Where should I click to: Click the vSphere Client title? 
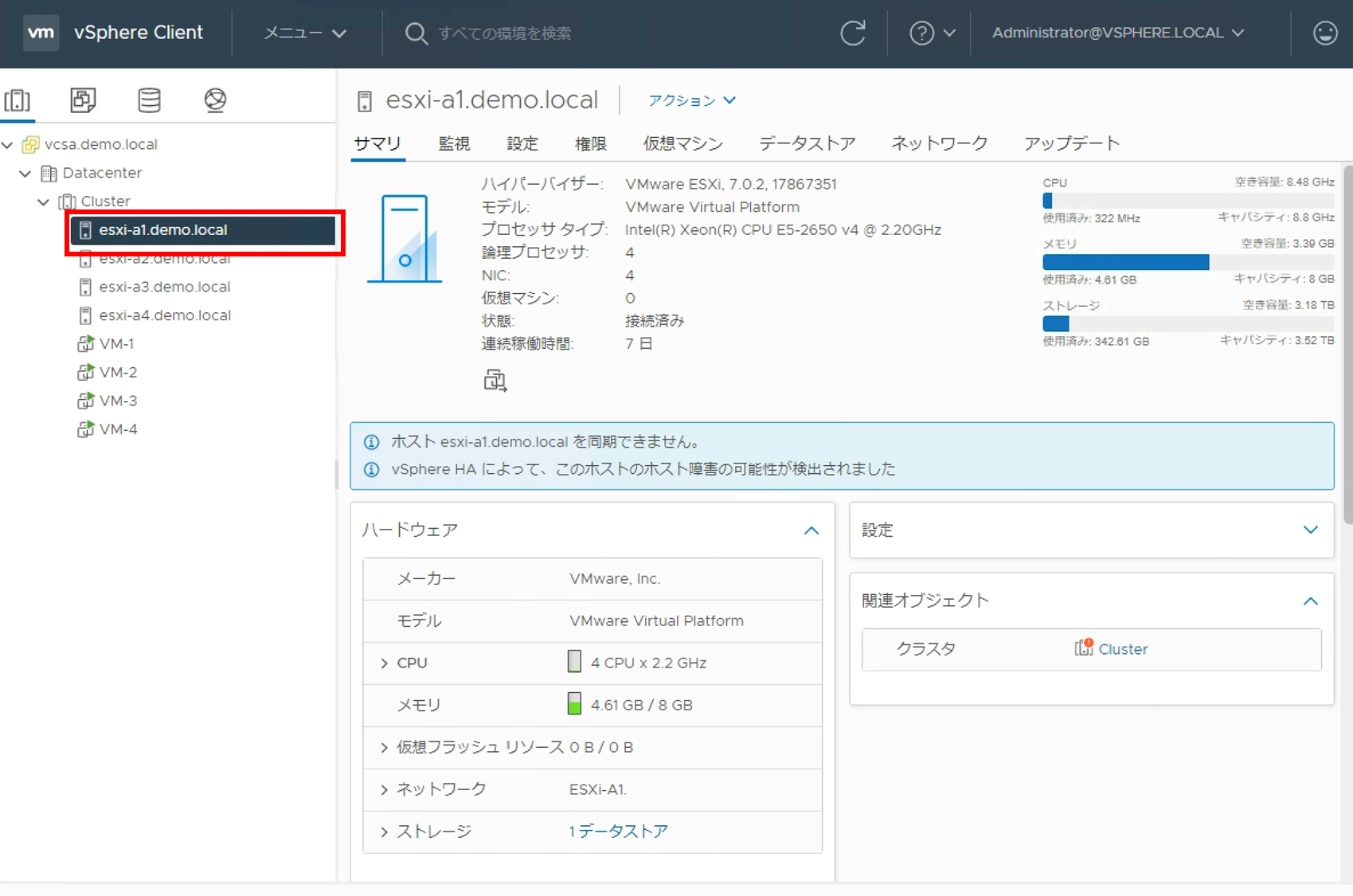coord(139,33)
